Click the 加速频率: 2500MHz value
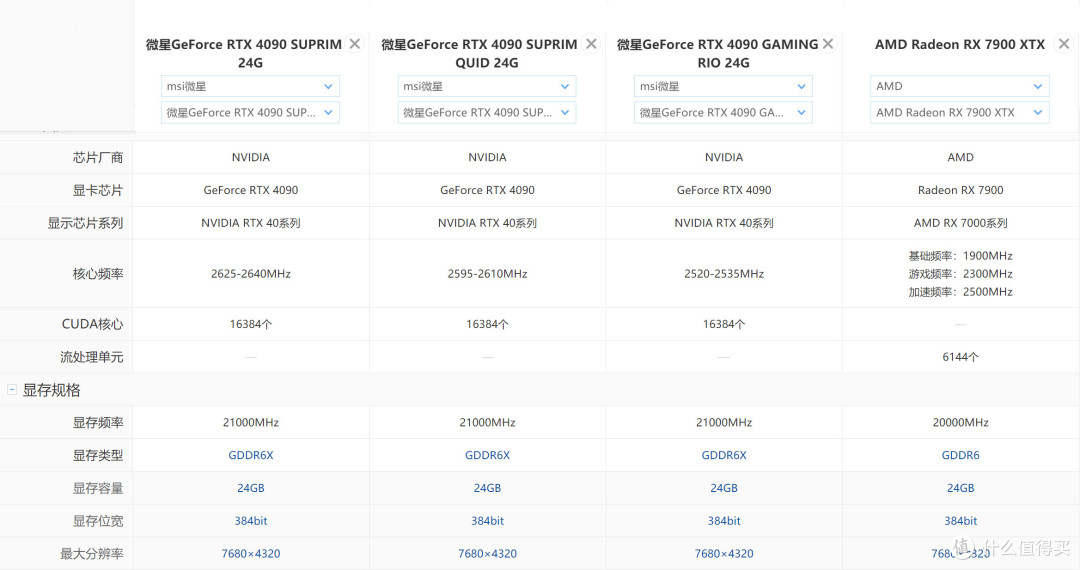This screenshot has height=570, width=1080. (x=961, y=292)
